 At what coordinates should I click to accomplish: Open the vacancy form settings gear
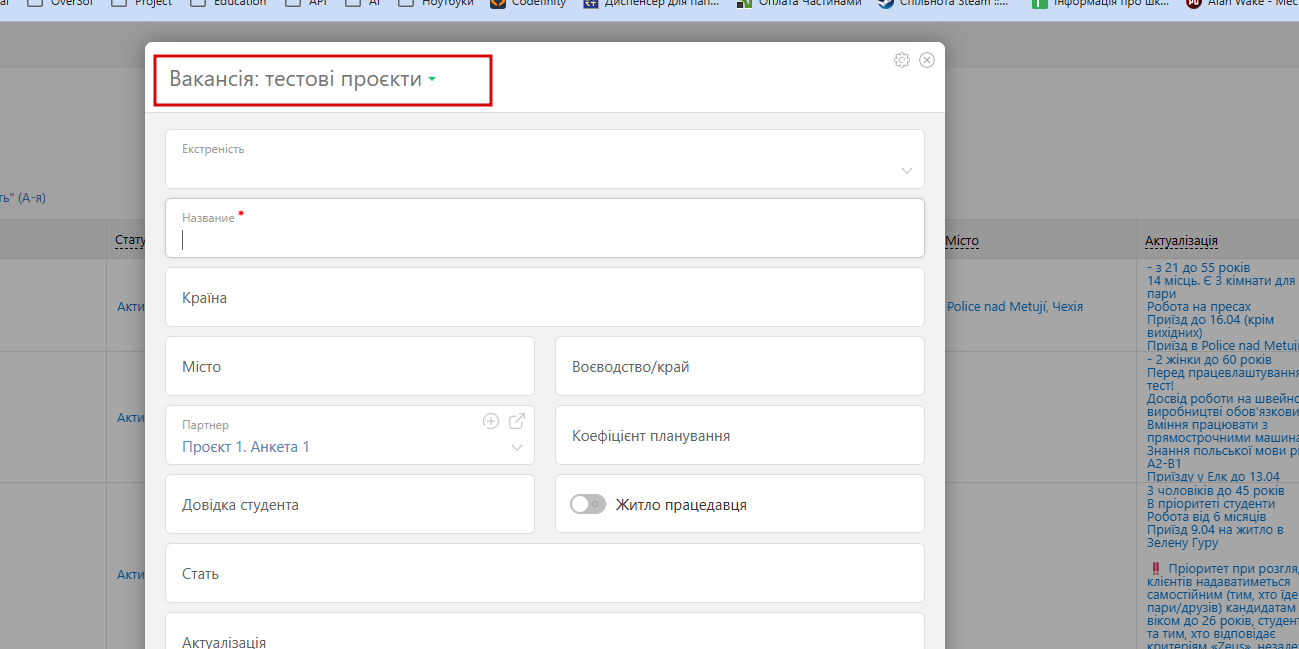coord(902,60)
